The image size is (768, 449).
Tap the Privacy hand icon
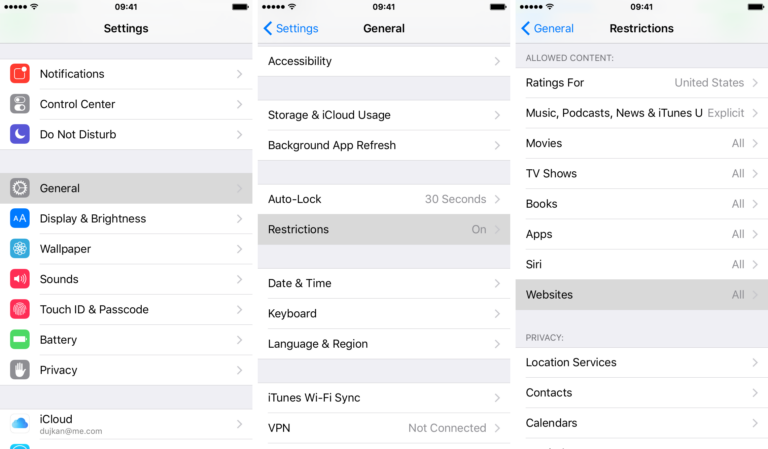[20, 370]
